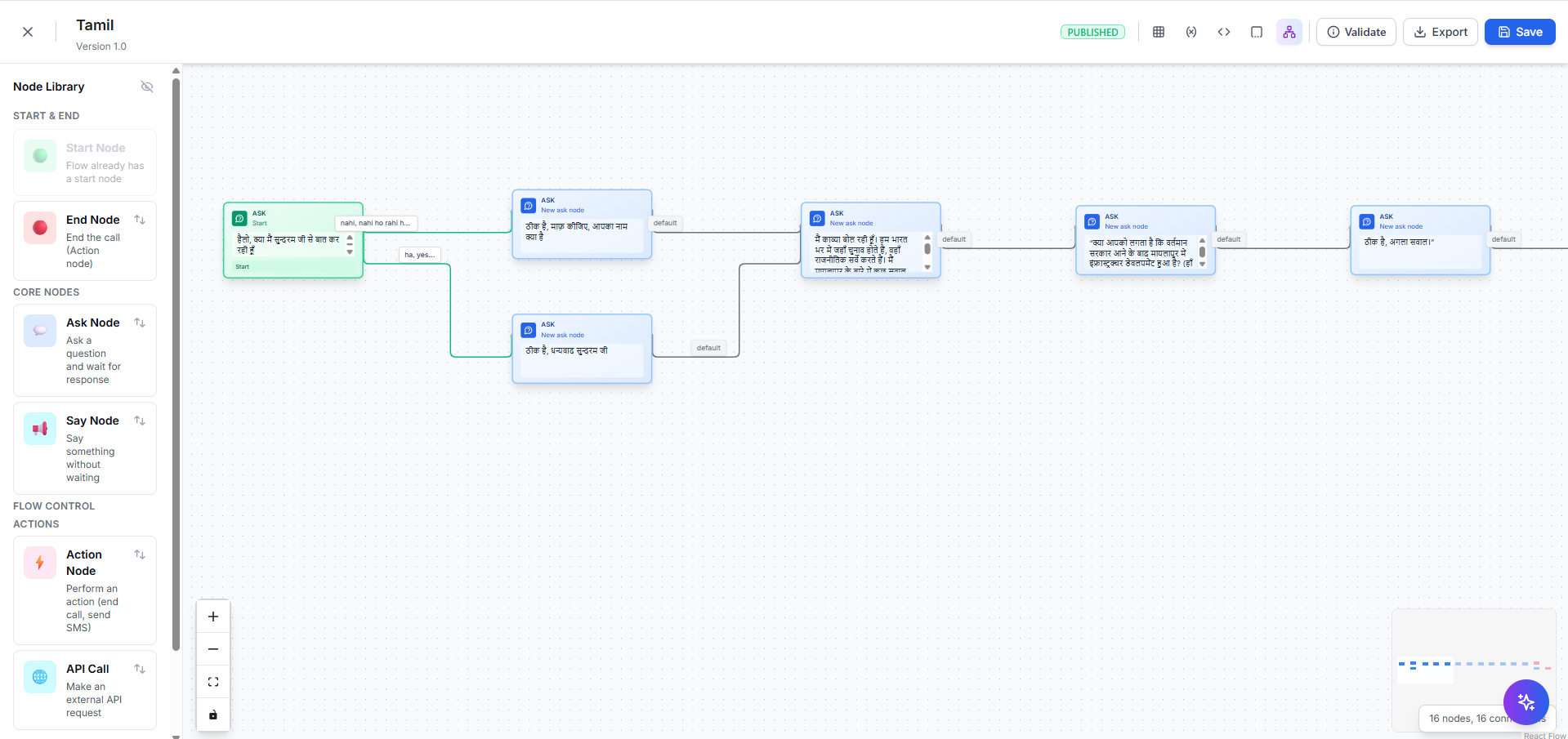Click default label after 'मैं काव्या' node
The width and height of the screenshot is (1568, 739).
[954, 239]
